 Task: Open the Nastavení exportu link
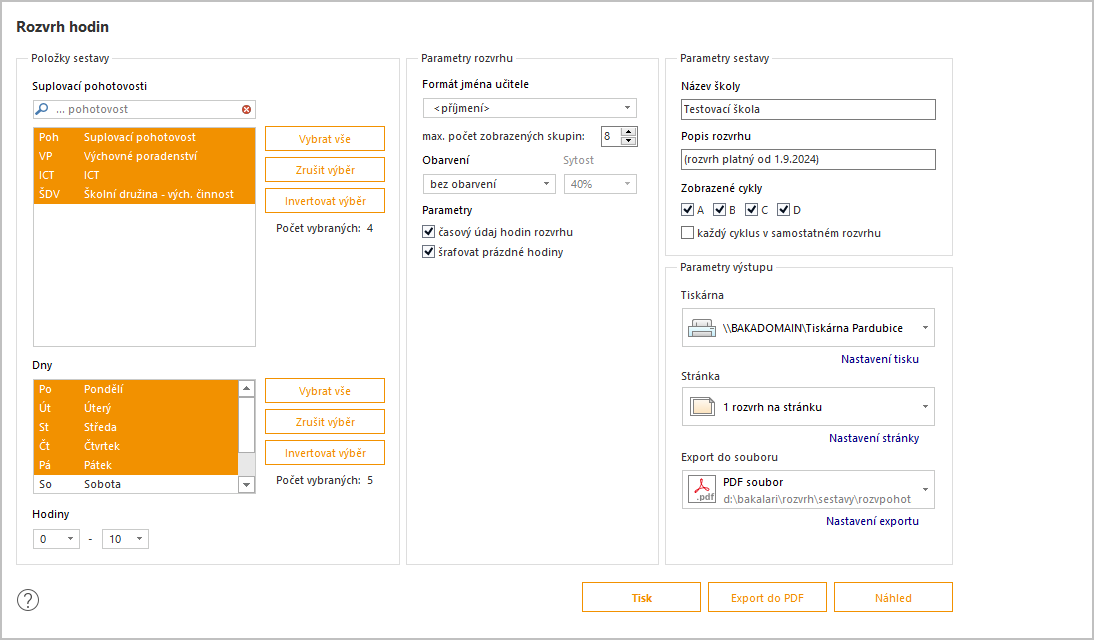pyautogui.click(x=872, y=521)
